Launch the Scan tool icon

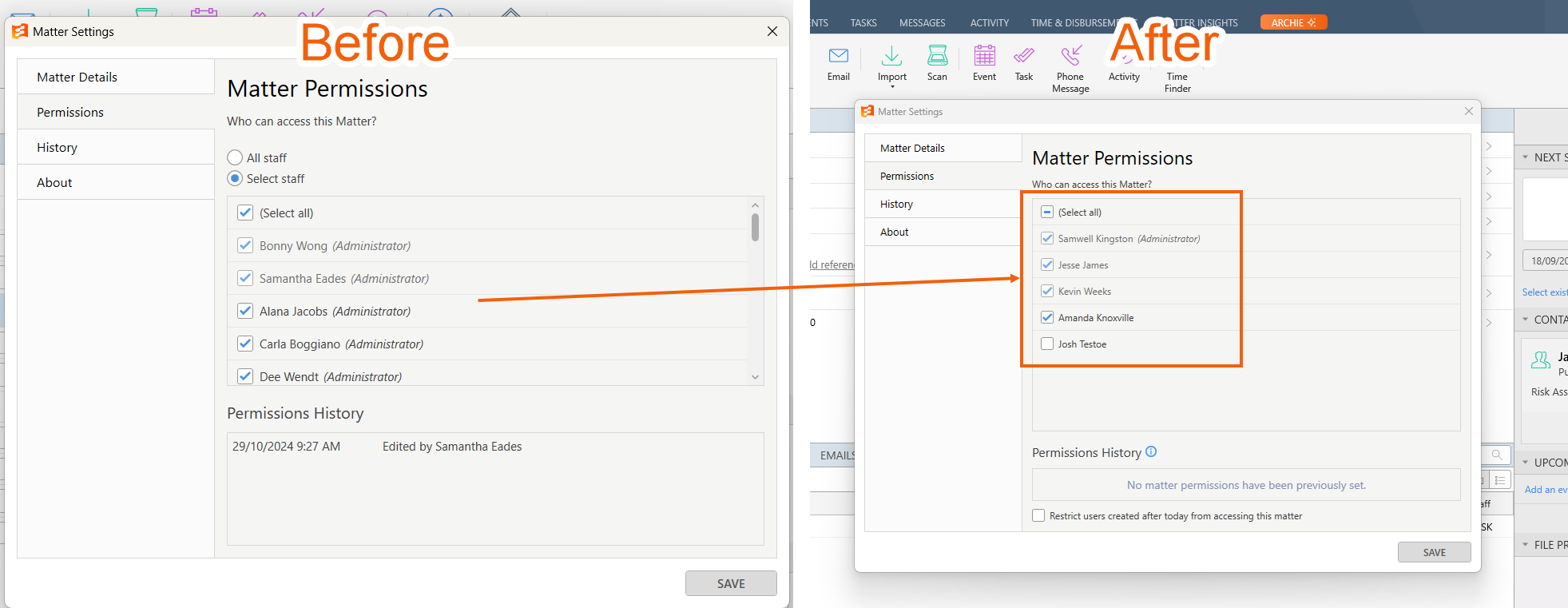937,56
